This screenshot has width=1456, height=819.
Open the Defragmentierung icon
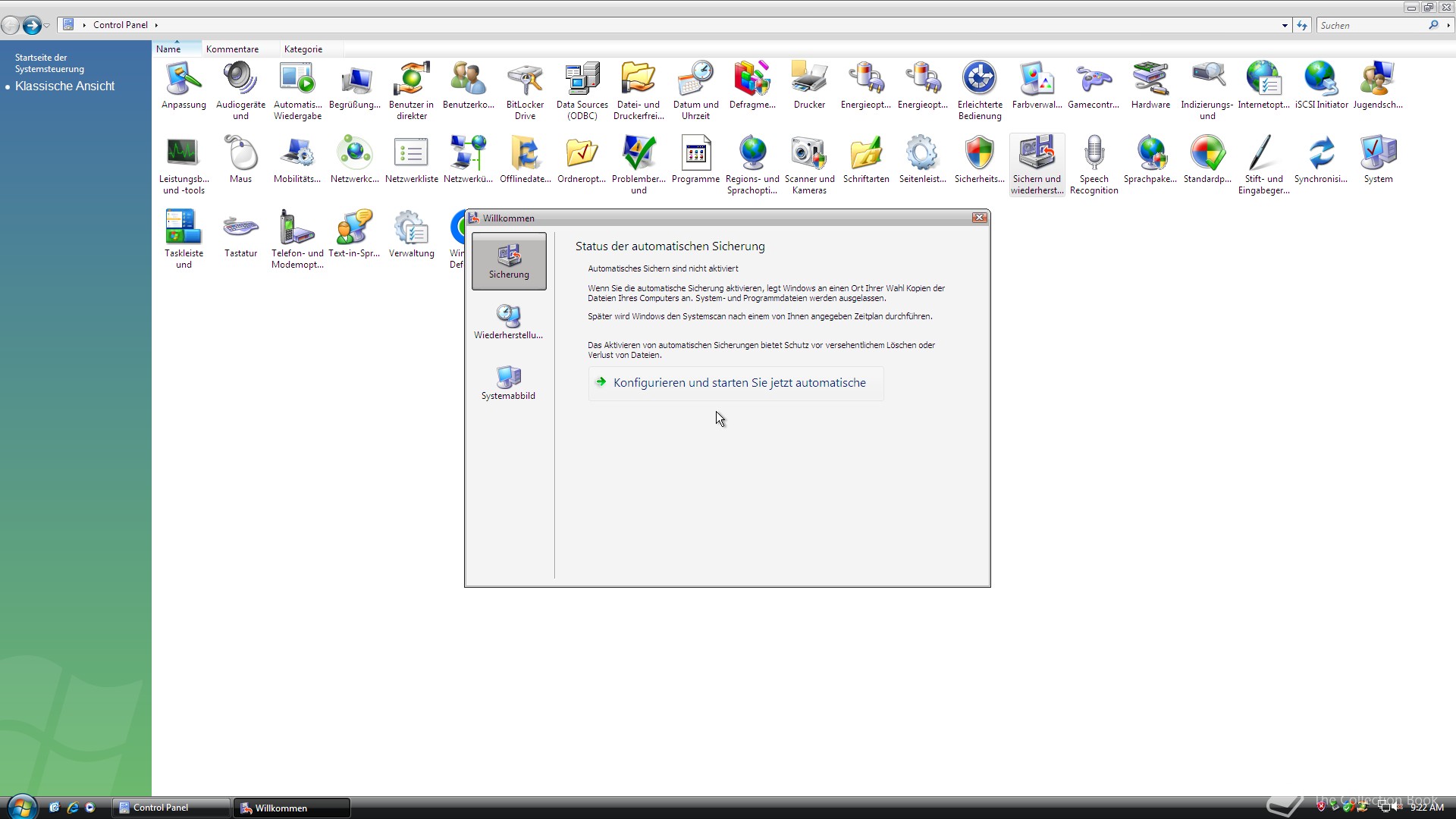point(752,86)
